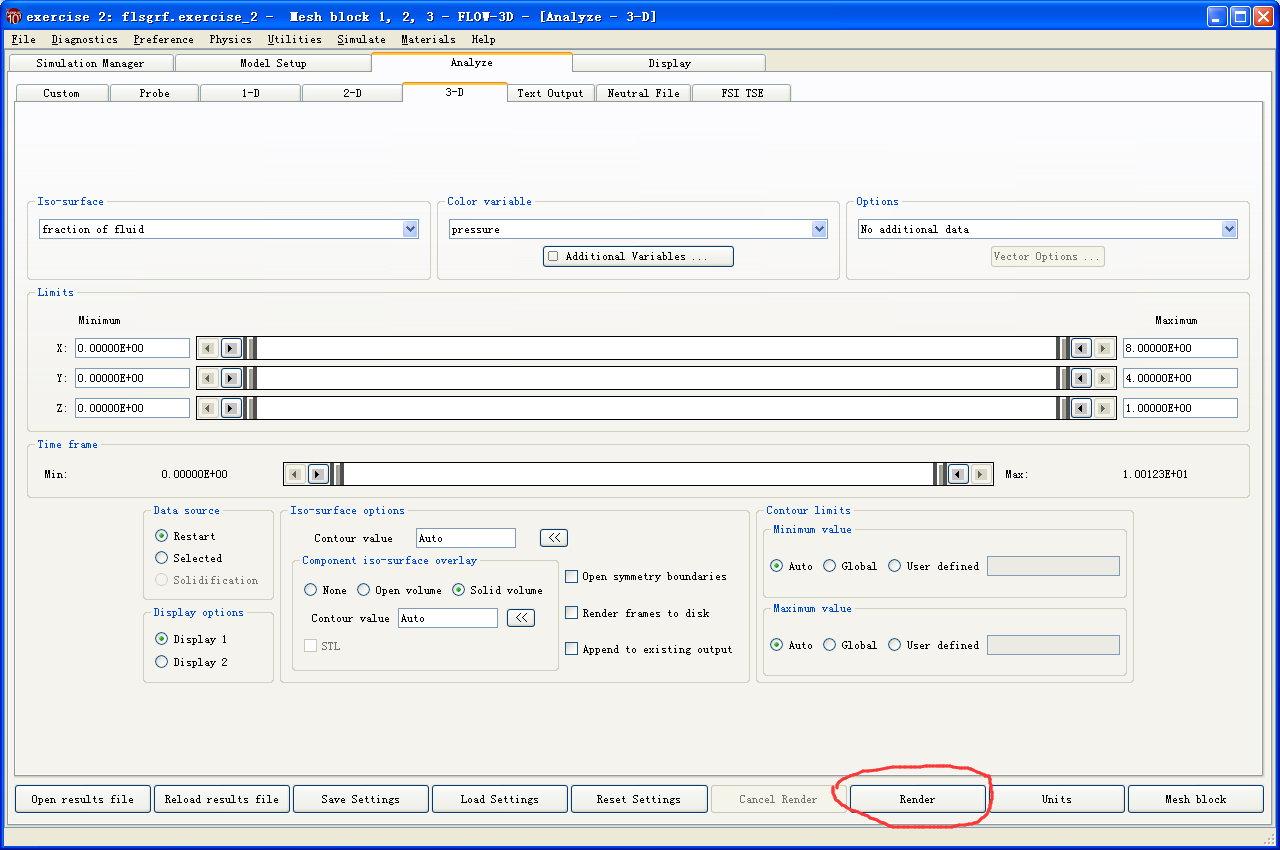The image size is (1280, 850).
Task: Expand the Color variable pressure dropdown
Action: tap(820, 229)
